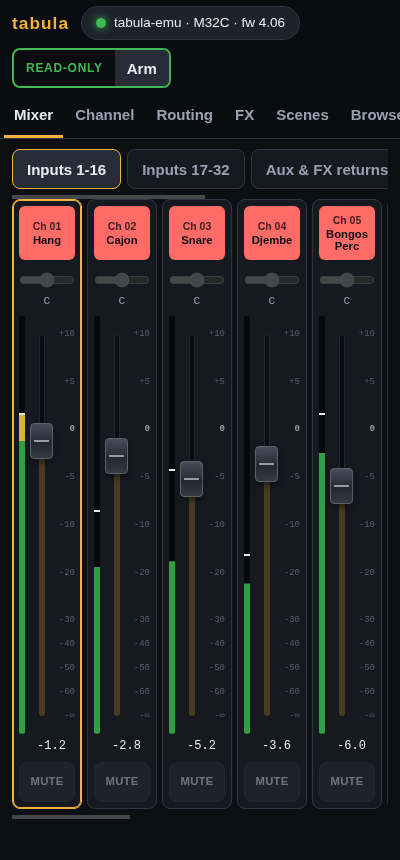Image resolution: width=400 pixels, height=860 pixels.
Task: Click the Ch 03 Snare pan slider
Action: (x=197, y=280)
